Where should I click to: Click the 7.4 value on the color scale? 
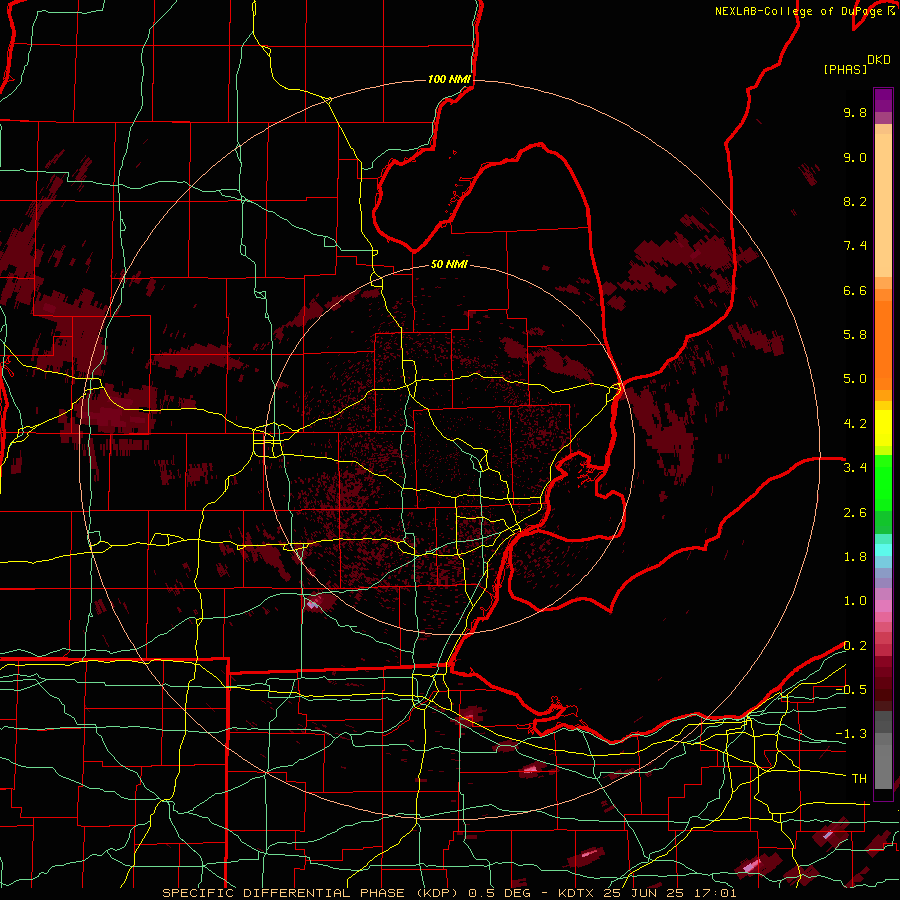(855, 246)
